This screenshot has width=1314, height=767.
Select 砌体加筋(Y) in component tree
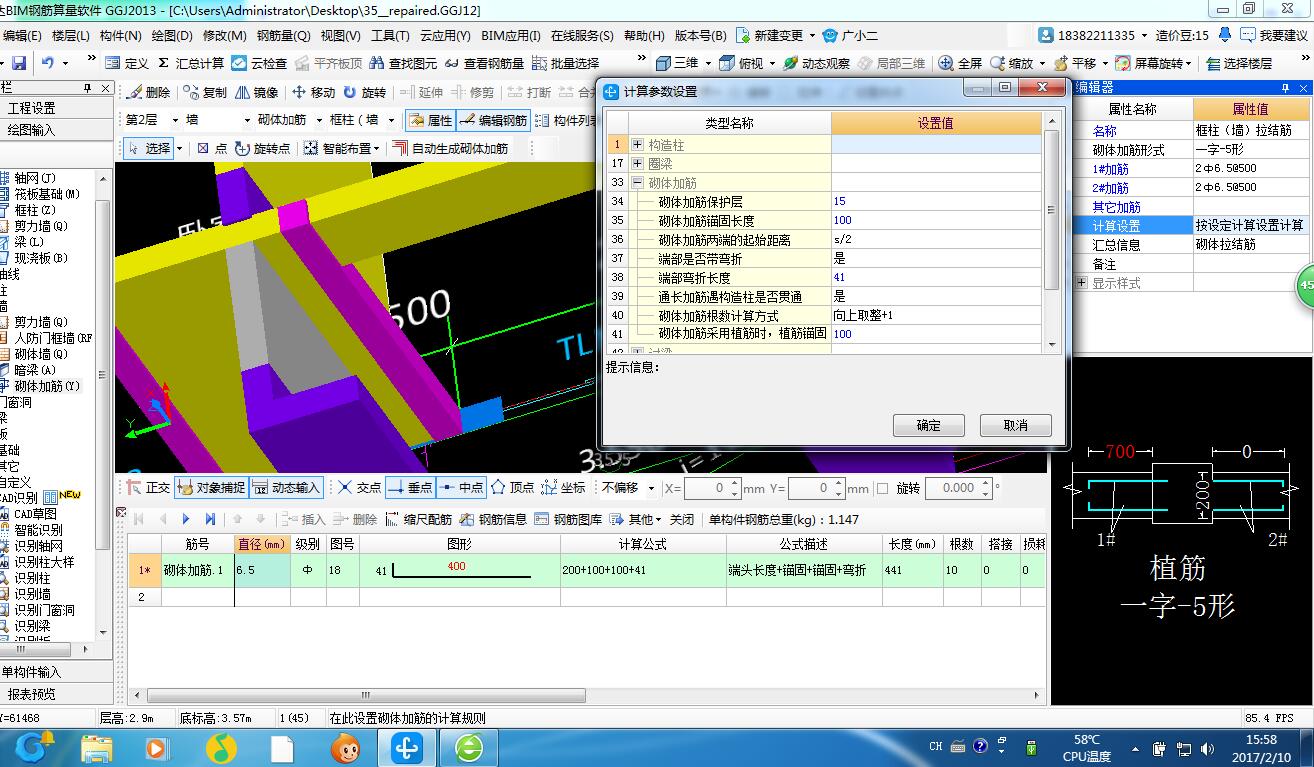click(x=47, y=386)
